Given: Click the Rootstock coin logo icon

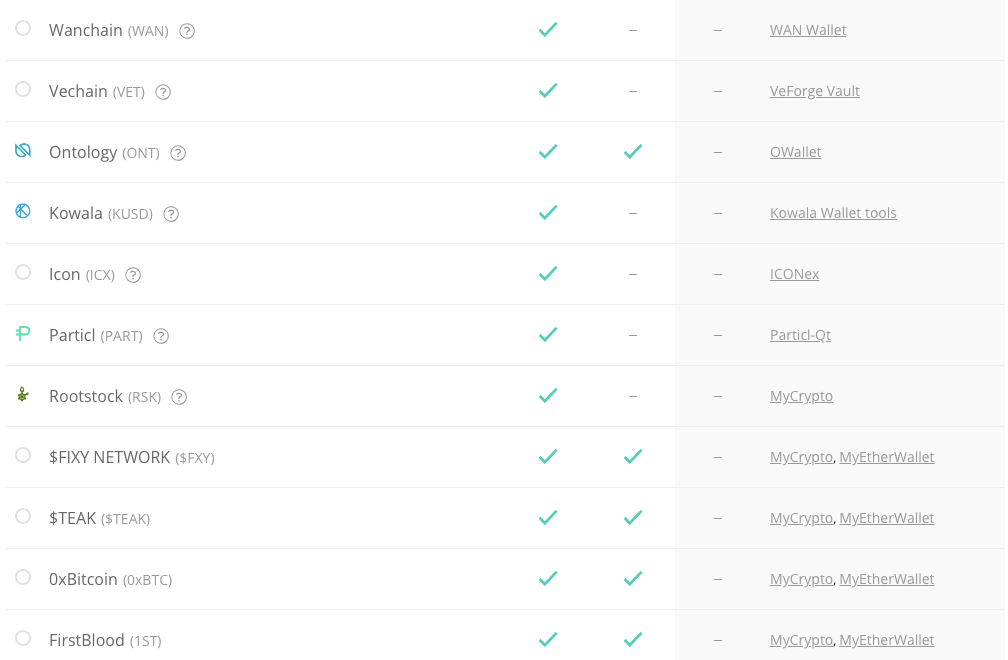Looking at the screenshot, I should tap(23, 395).
